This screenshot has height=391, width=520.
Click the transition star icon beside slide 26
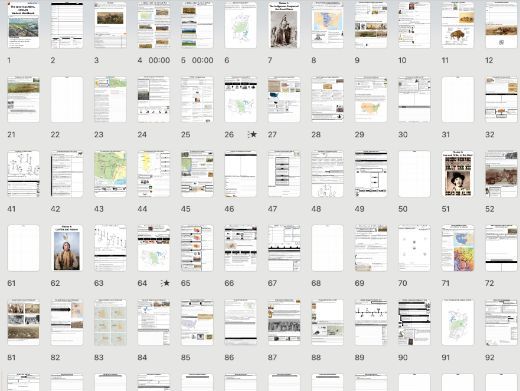pos(253,134)
